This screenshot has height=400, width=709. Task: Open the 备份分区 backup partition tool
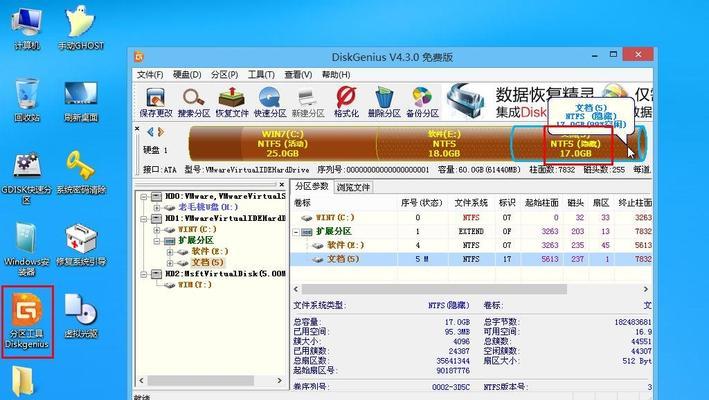[422, 102]
